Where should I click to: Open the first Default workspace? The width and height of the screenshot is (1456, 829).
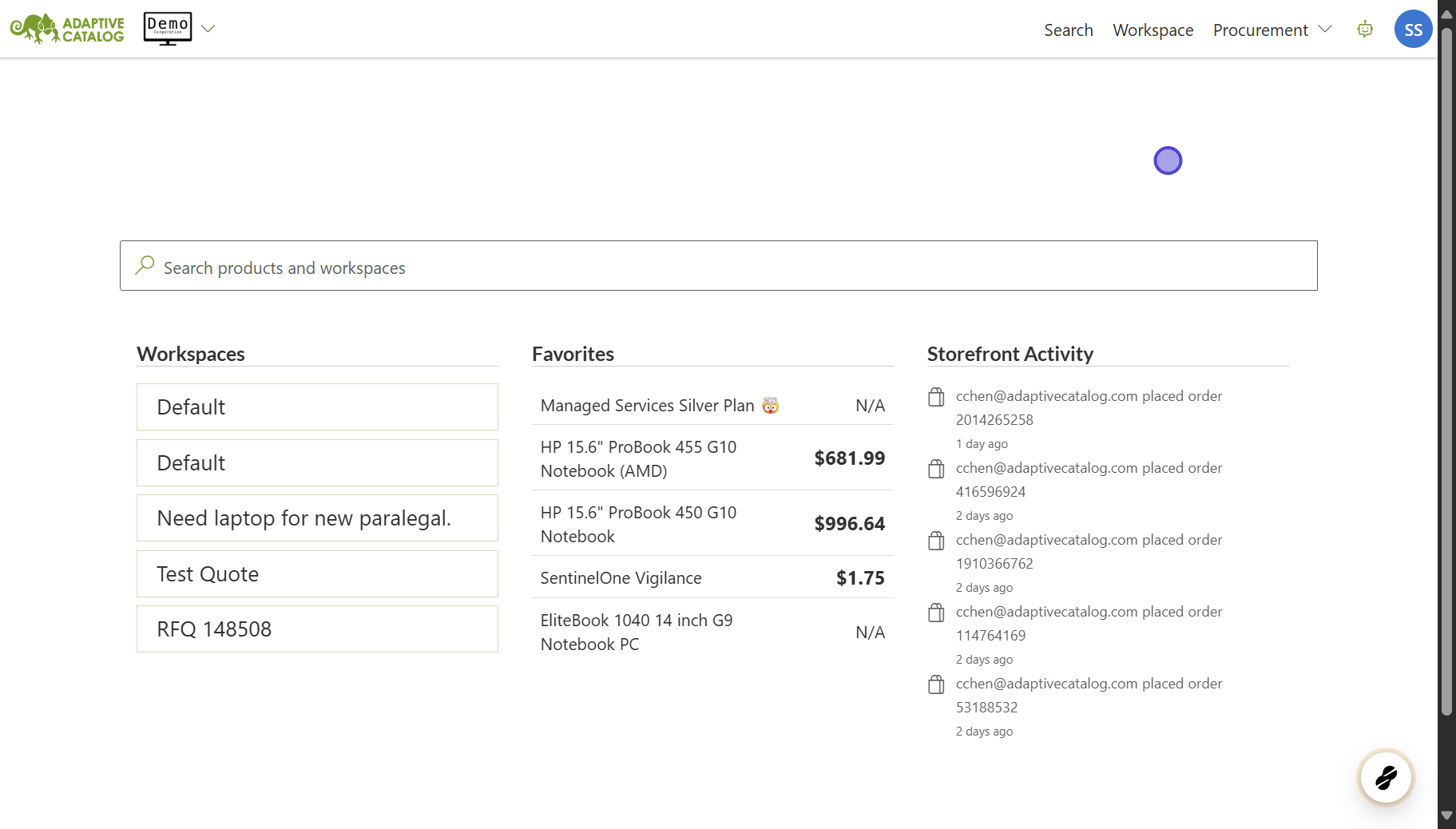317,407
